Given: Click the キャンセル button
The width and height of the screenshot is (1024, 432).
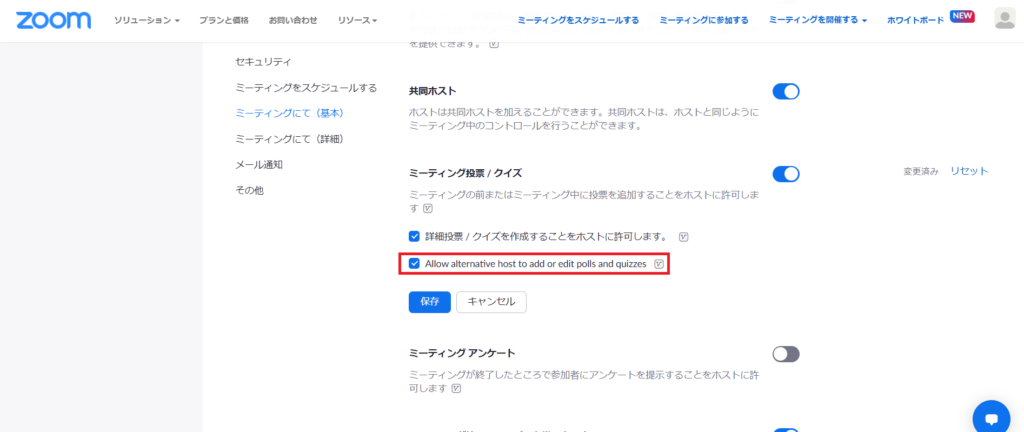Looking at the screenshot, I should [x=491, y=302].
